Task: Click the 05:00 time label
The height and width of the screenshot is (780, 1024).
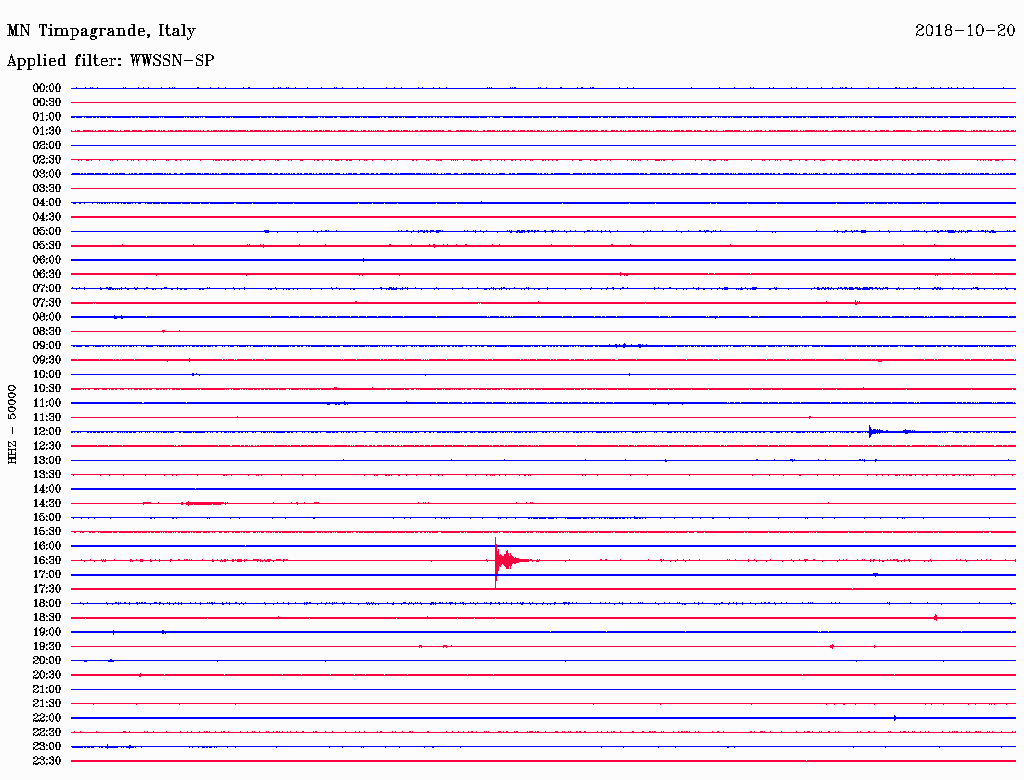Action: pyautogui.click(x=47, y=231)
